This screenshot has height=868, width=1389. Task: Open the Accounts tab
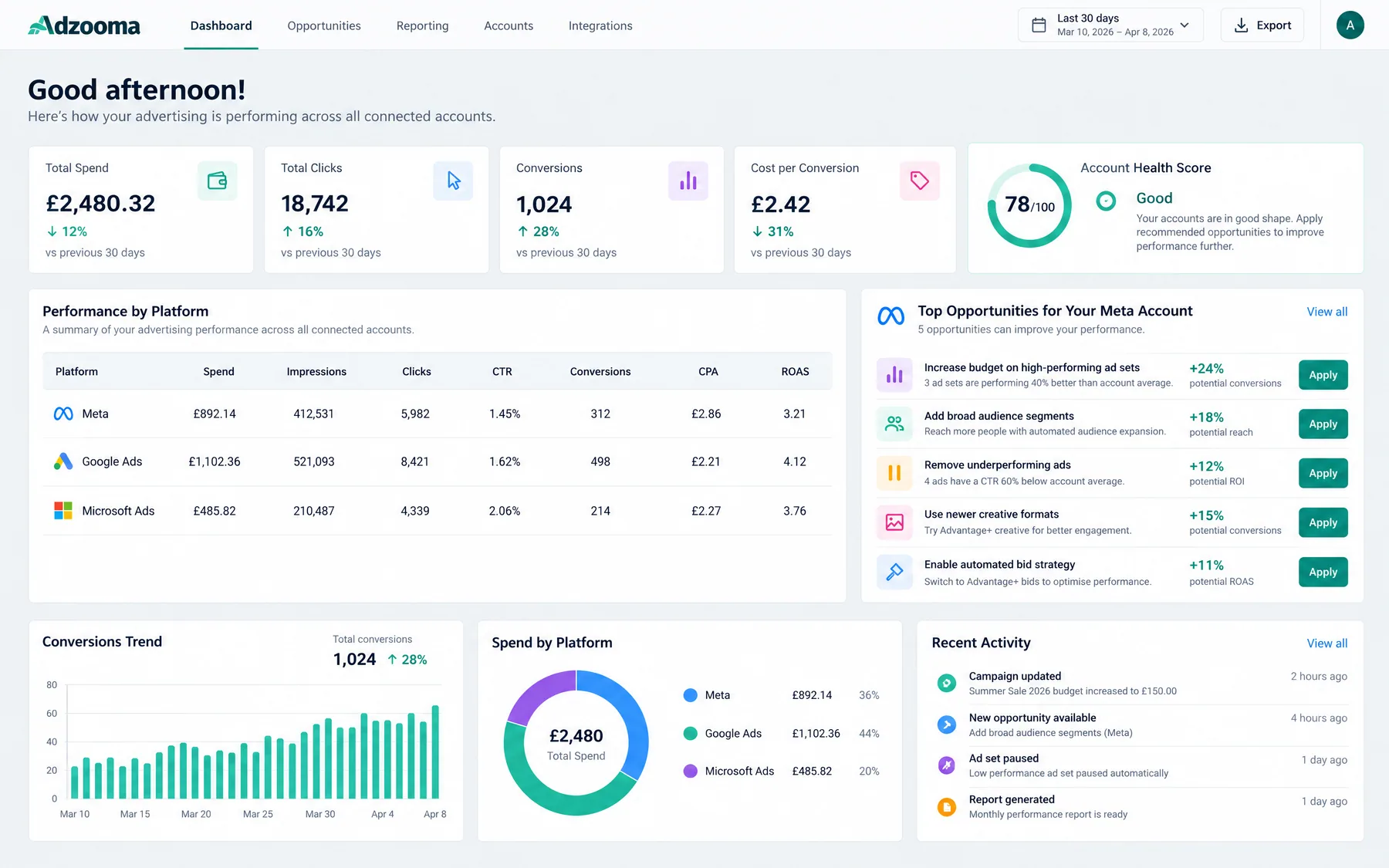(509, 25)
